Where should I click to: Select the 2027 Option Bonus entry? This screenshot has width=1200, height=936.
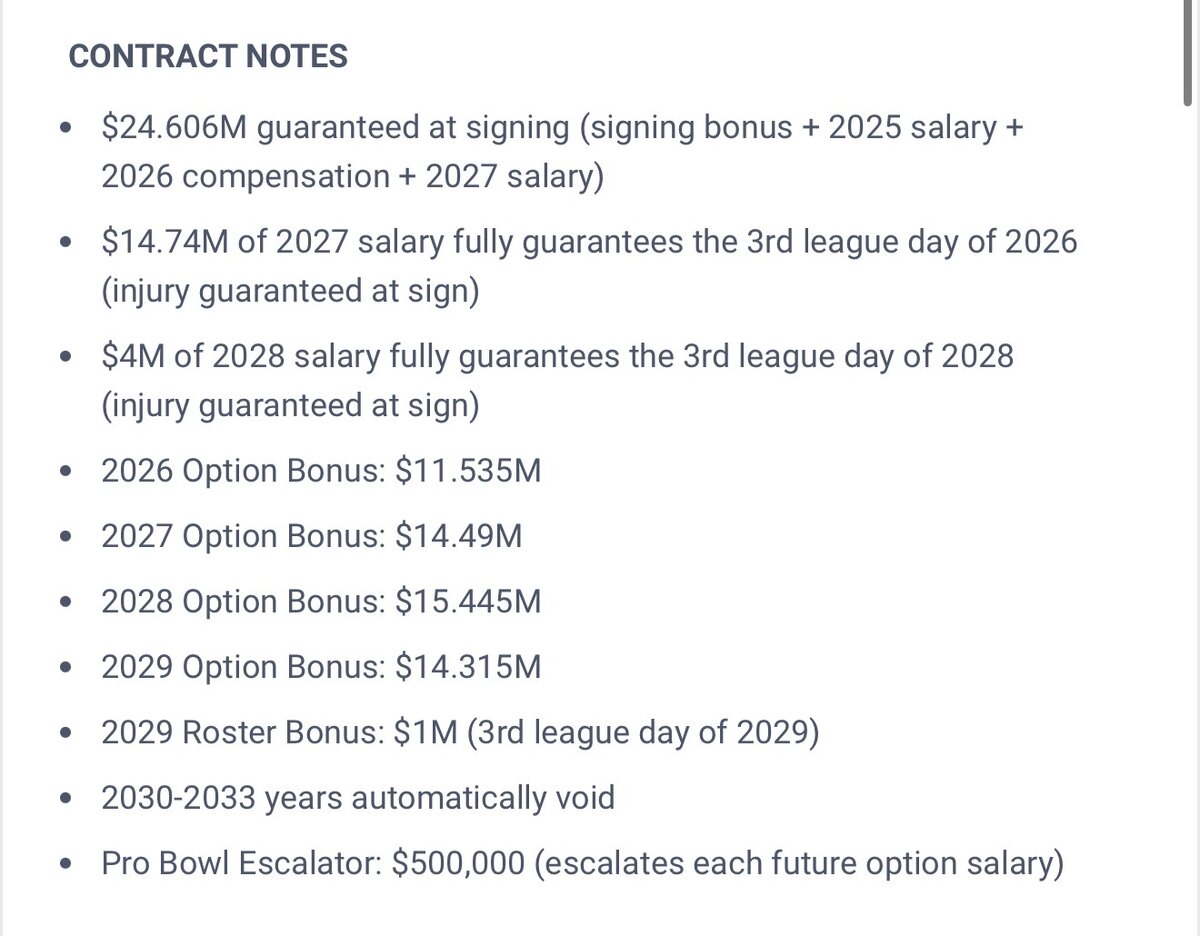click(311, 536)
